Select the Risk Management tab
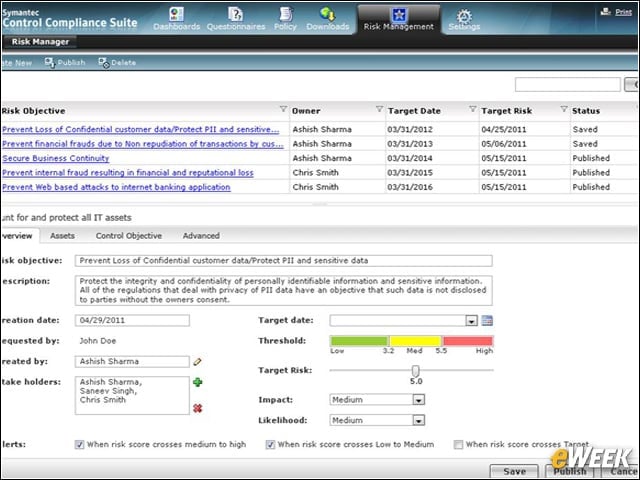 click(398, 19)
